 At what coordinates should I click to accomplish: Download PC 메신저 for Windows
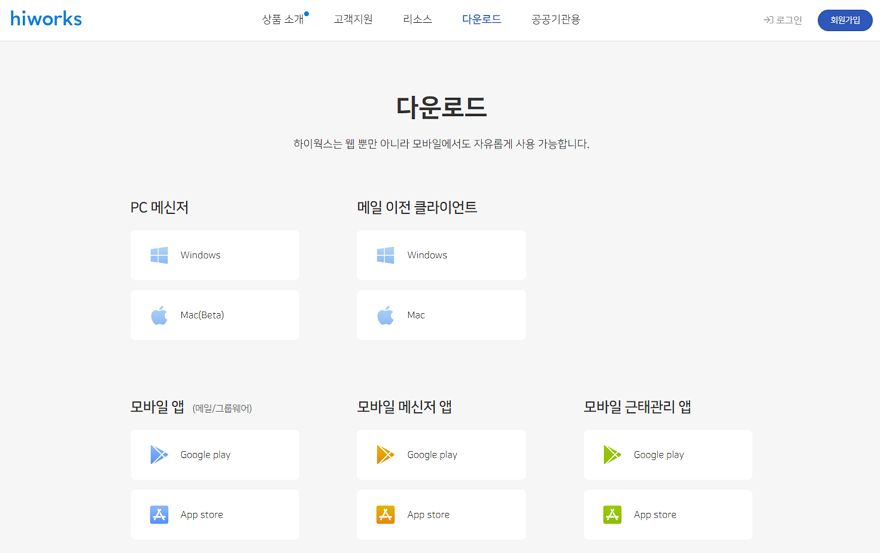pyautogui.click(x=215, y=255)
